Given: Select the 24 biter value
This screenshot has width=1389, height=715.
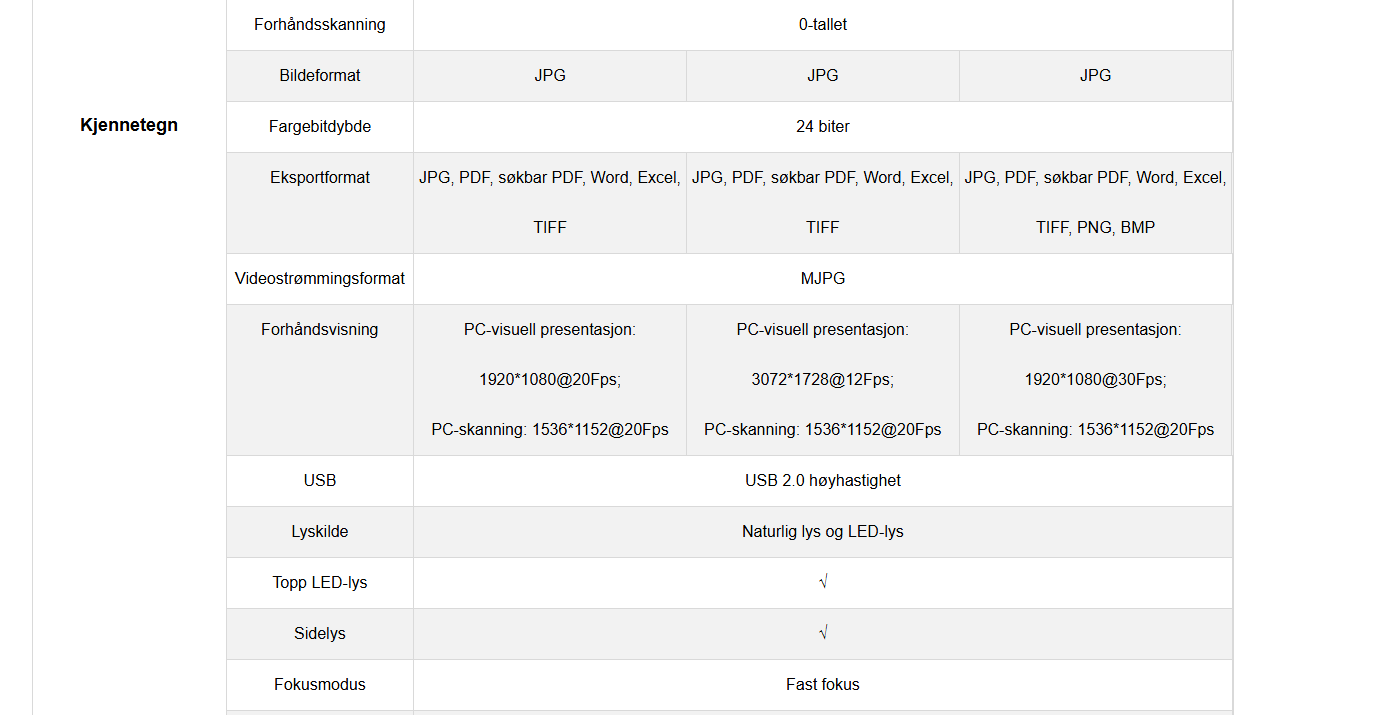Looking at the screenshot, I should pyautogui.click(x=822, y=126).
